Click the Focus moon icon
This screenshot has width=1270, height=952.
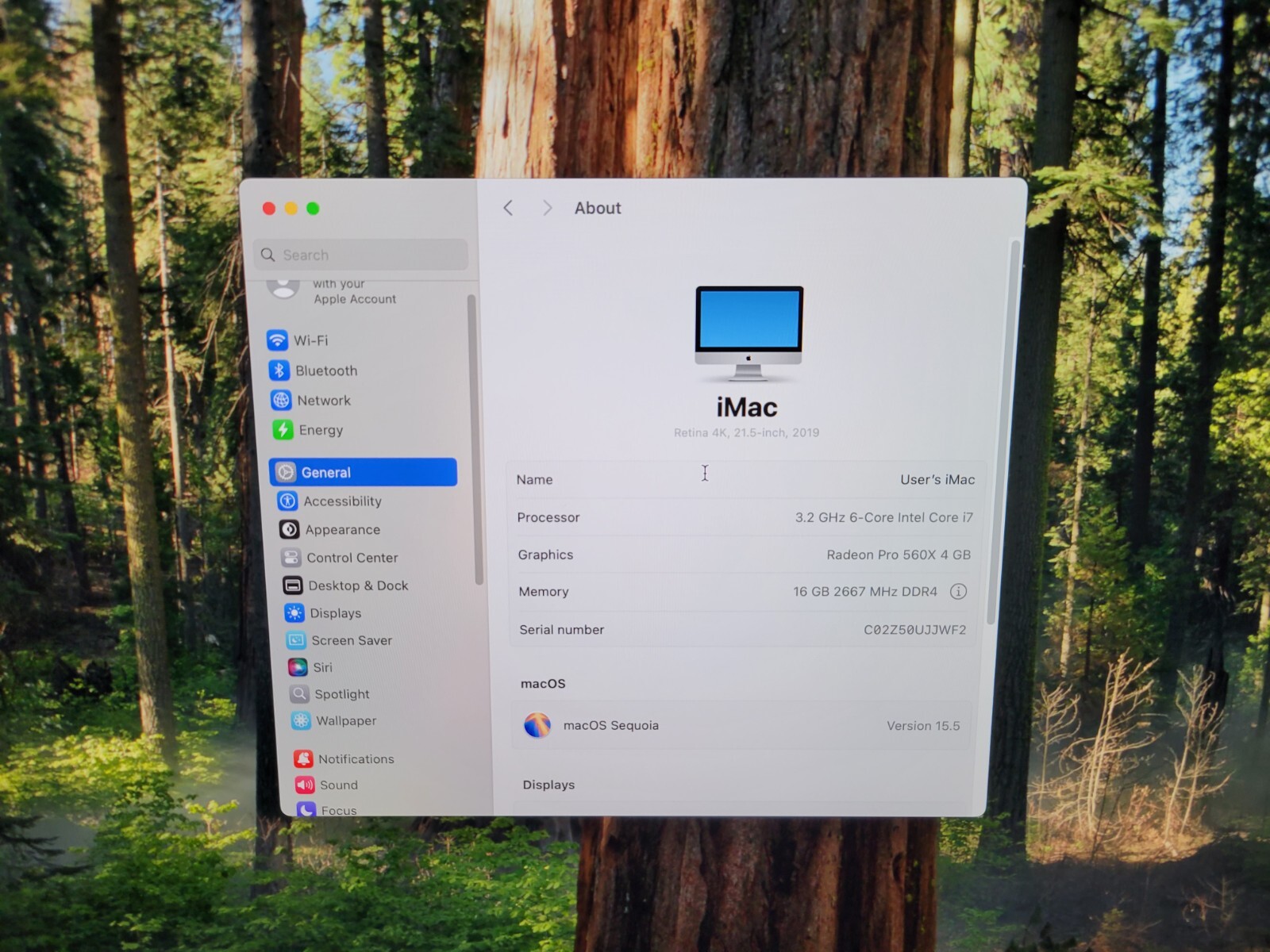[306, 810]
